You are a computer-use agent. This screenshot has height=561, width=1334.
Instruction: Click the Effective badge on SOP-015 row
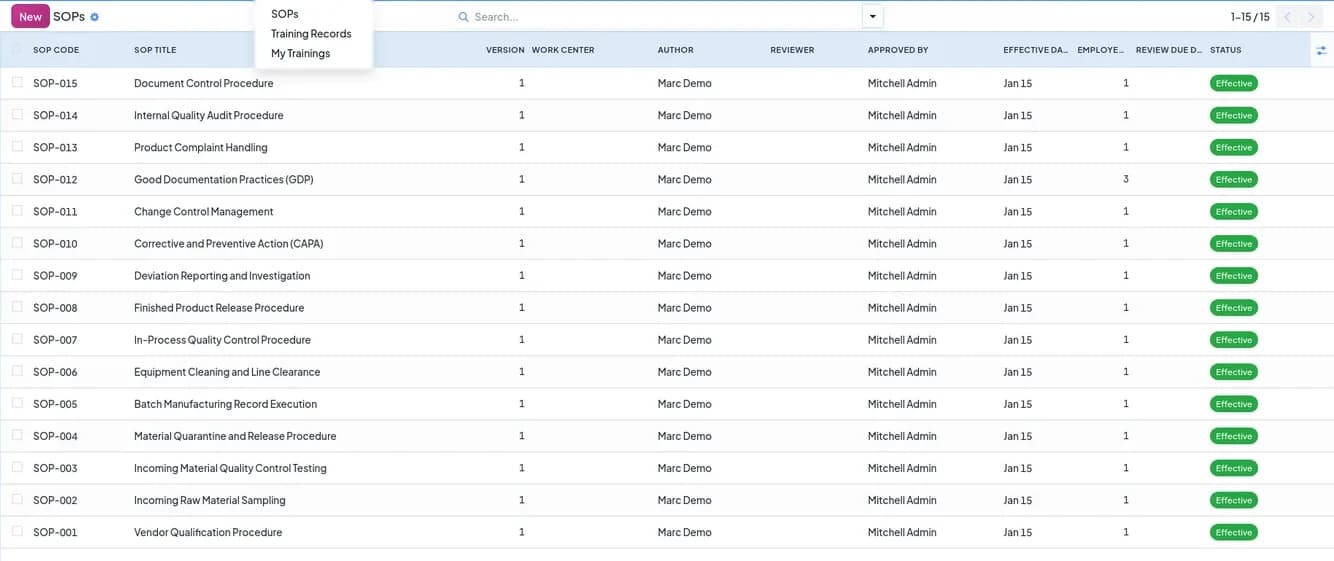point(1233,83)
